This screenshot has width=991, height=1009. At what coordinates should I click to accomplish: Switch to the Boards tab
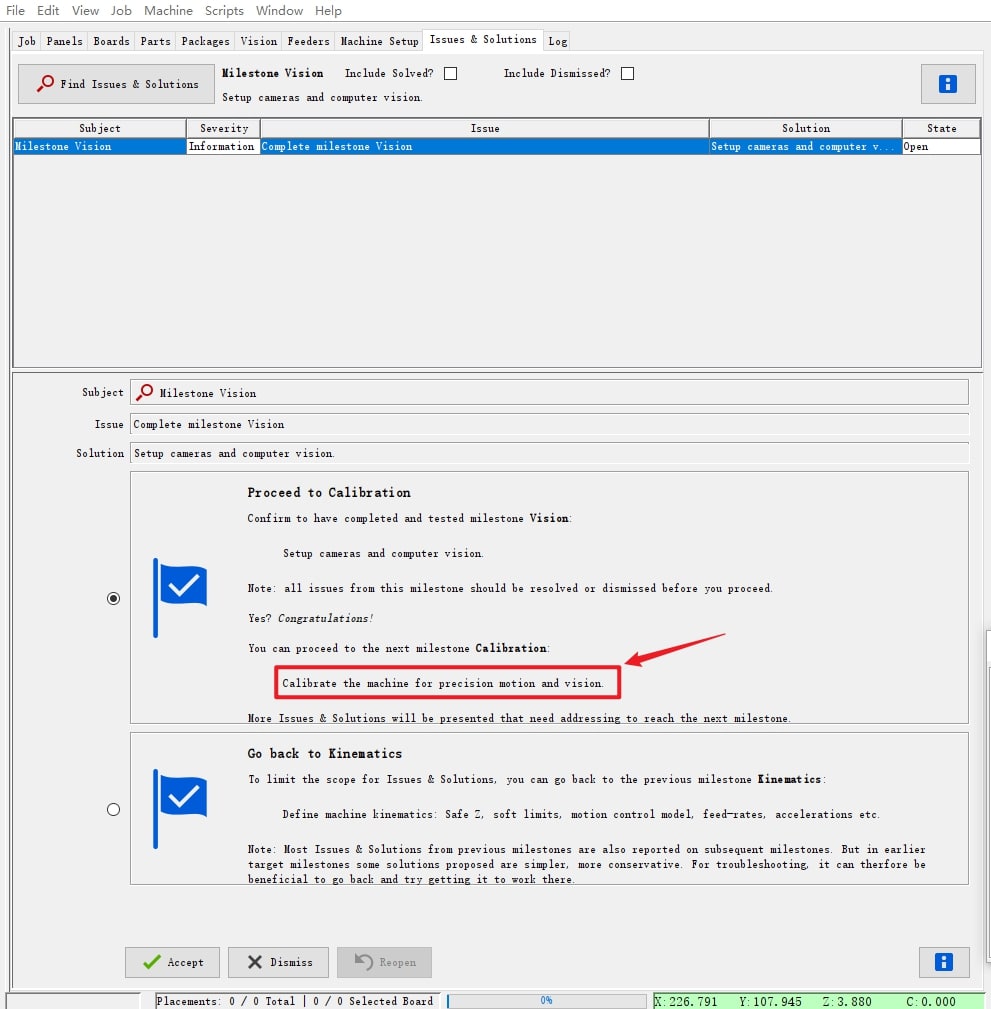[111, 41]
